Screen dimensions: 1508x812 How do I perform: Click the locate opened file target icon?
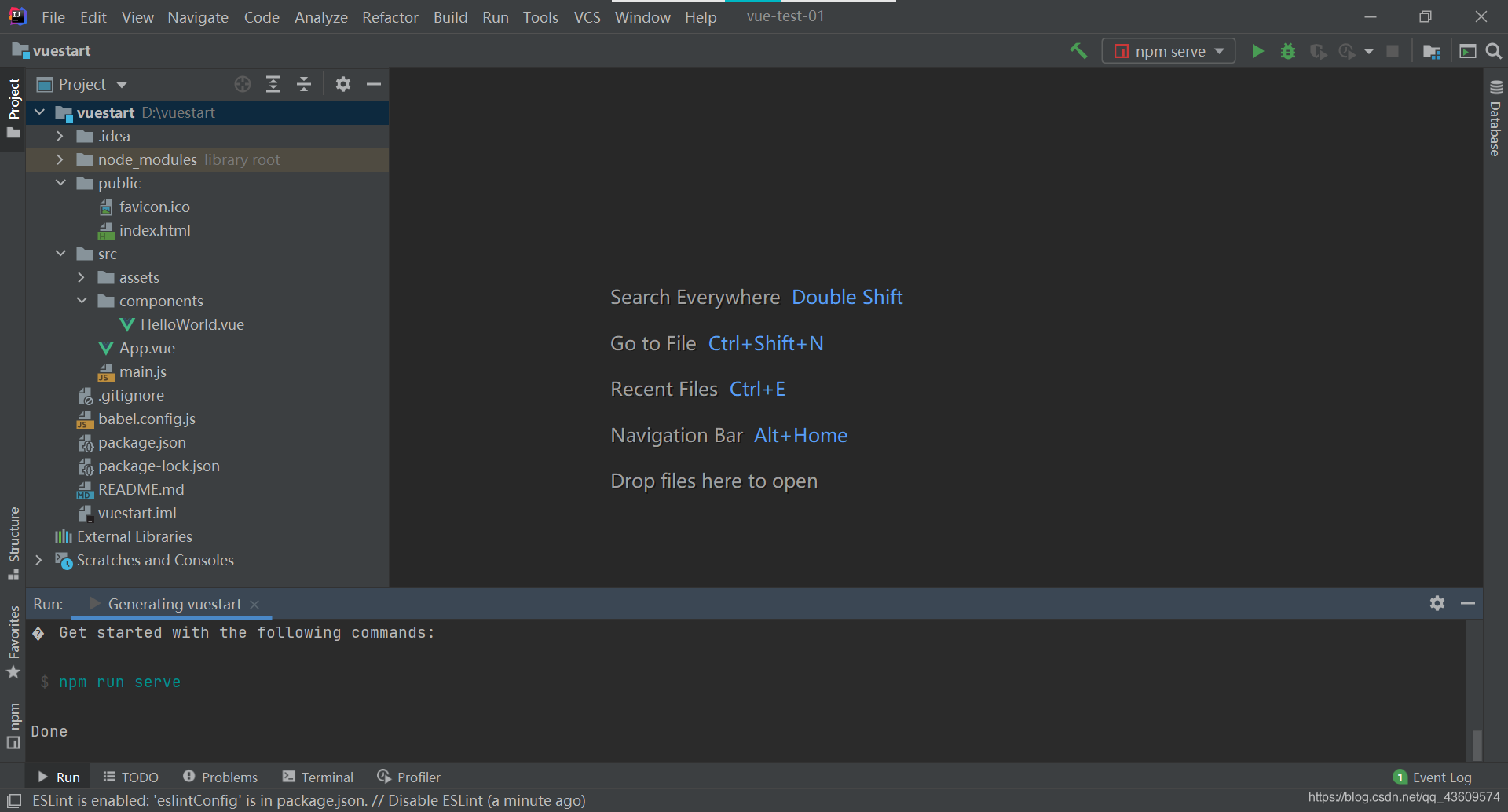point(243,84)
